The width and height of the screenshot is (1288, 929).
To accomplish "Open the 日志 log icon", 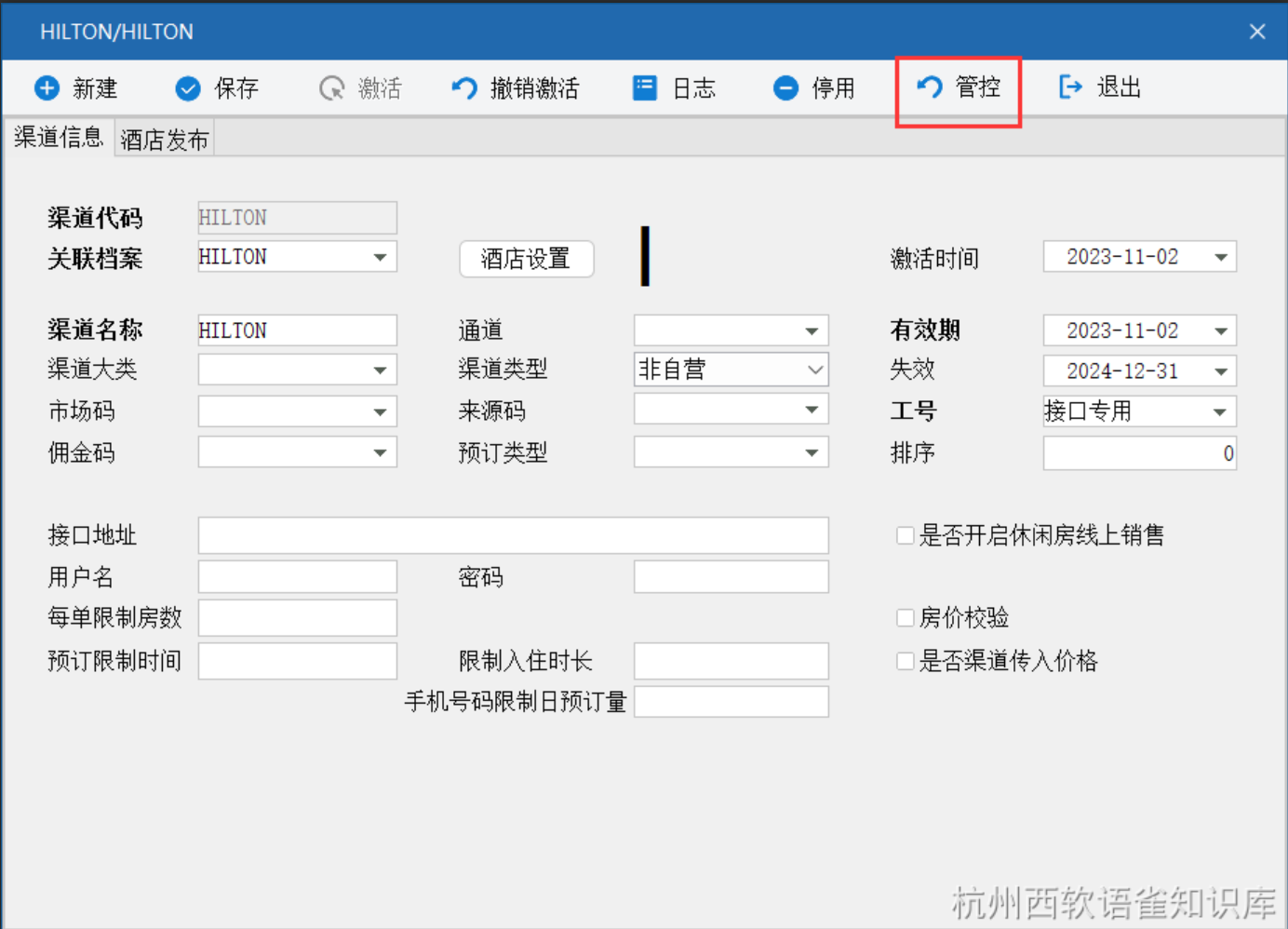I will pyautogui.click(x=645, y=88).
